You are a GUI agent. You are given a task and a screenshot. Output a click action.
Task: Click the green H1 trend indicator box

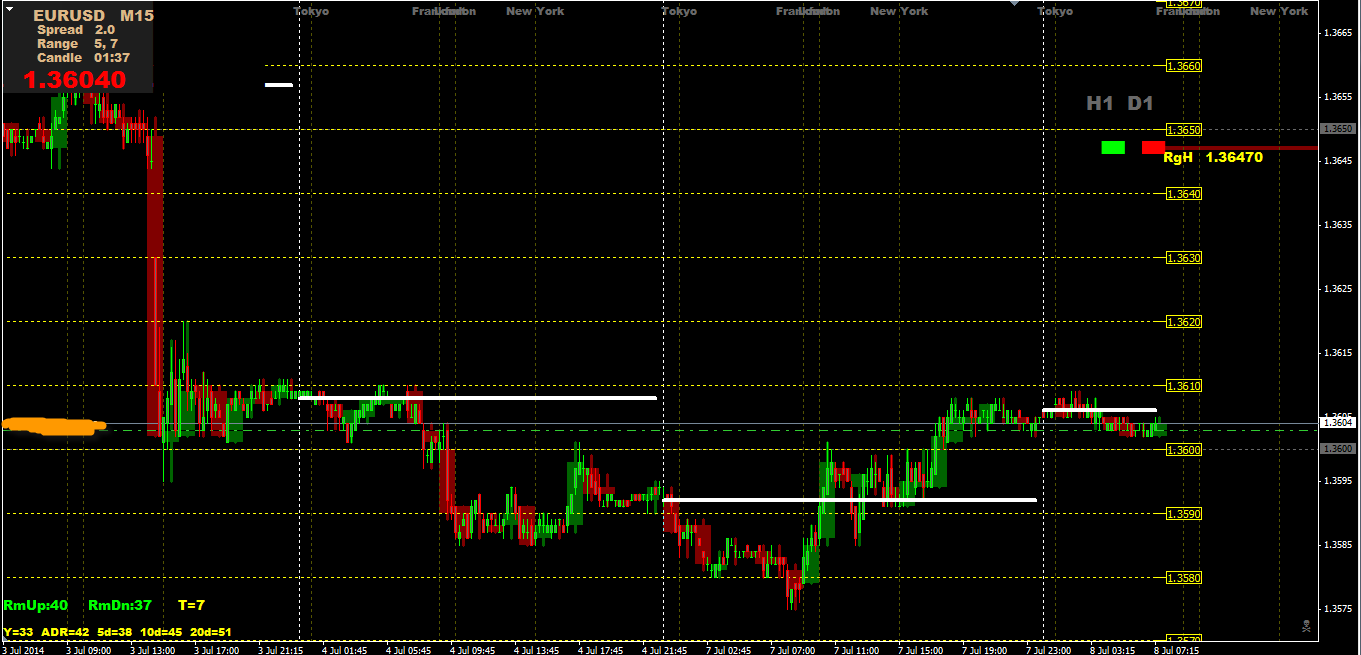[x=1113, y=147]
